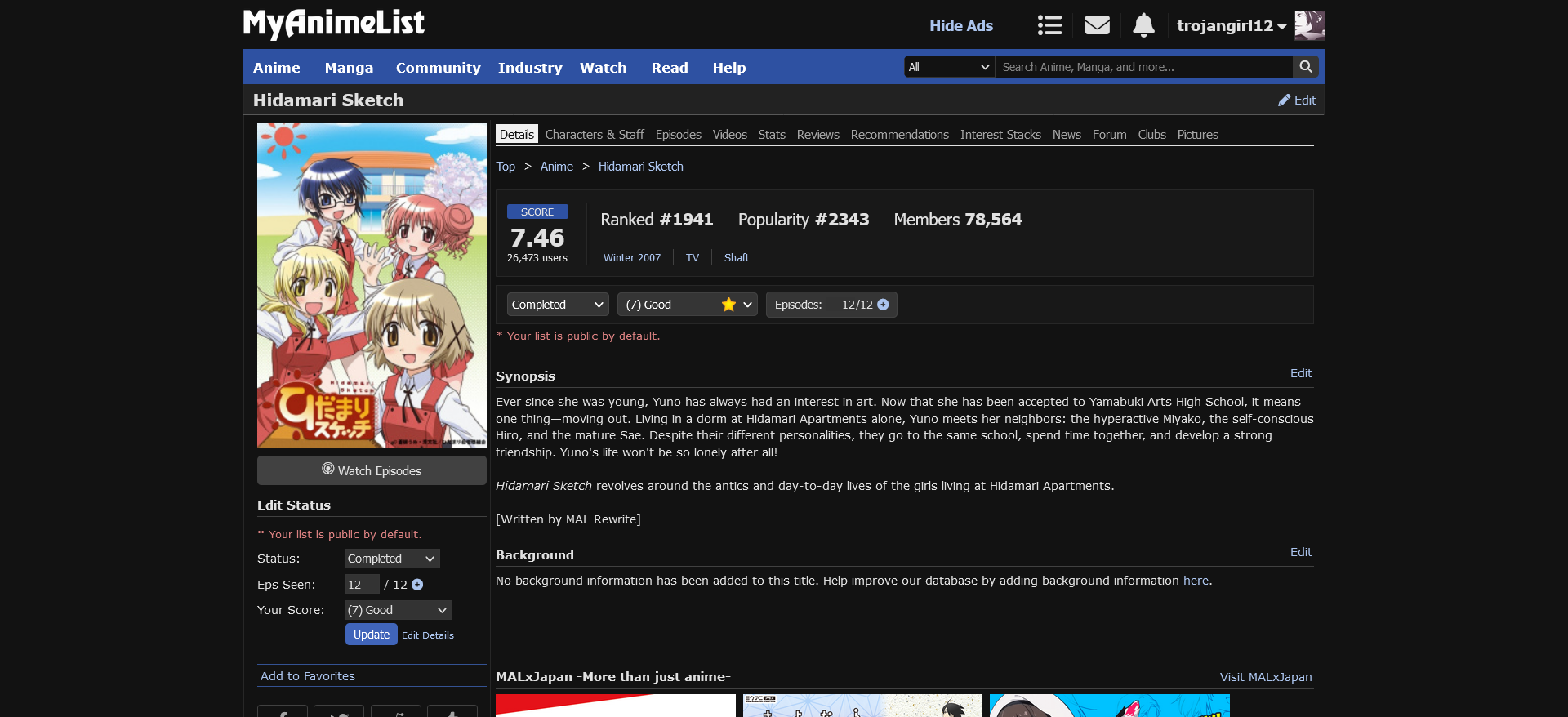This screenshot has width=1568, height=717.
Task: Open sidebar Your Score dropdown
Action: click(399, 610)
